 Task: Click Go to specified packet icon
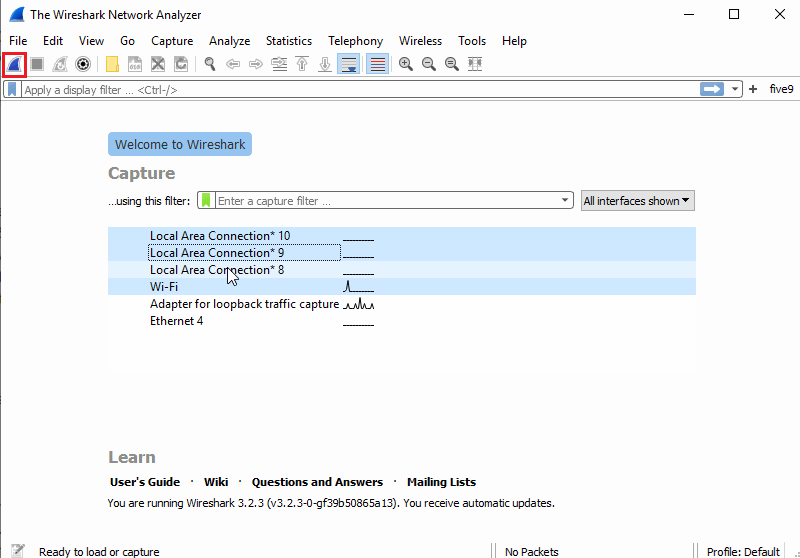coord(279,64)
